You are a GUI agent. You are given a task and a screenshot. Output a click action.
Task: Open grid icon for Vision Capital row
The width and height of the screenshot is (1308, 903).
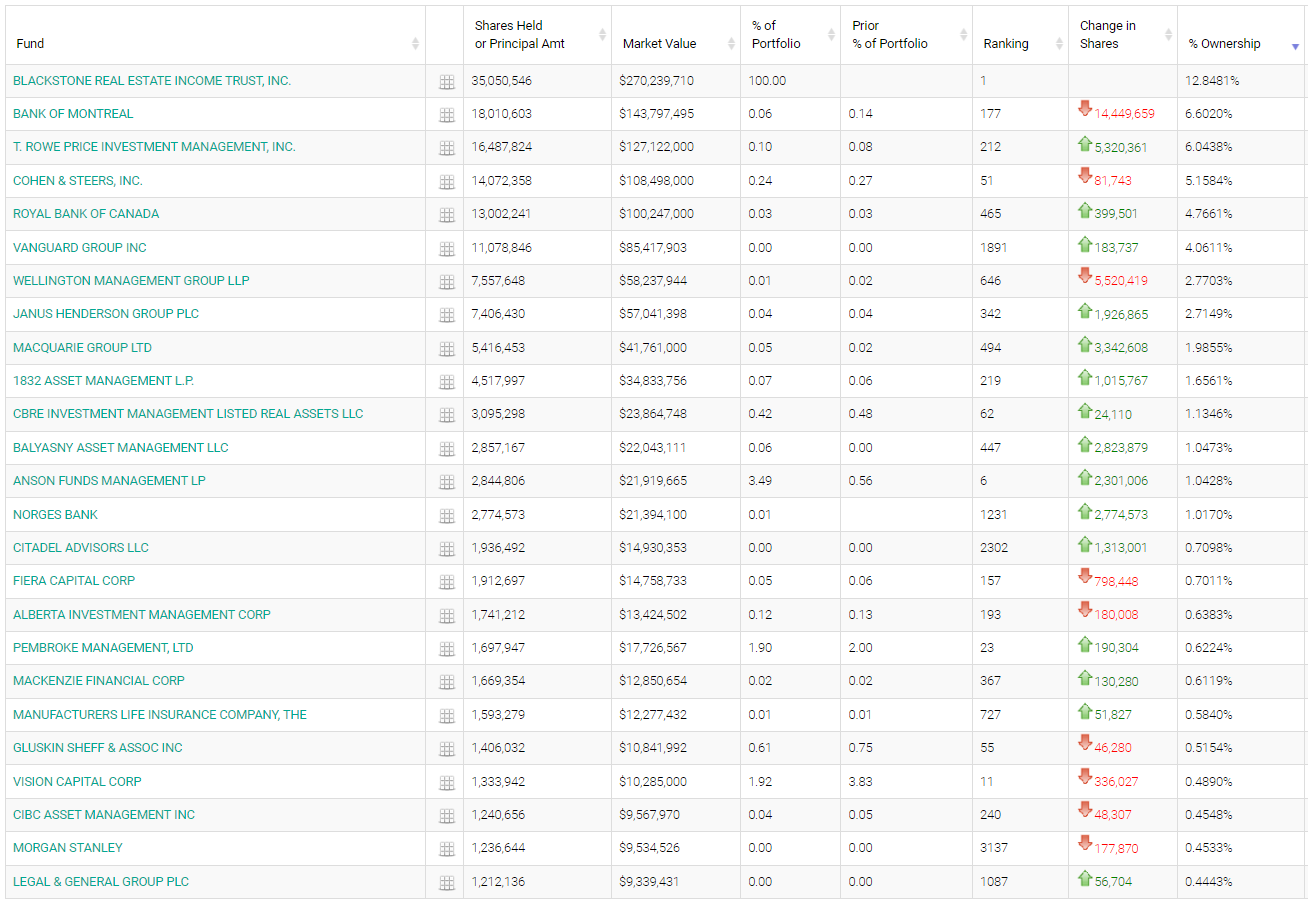[x=447, y=783]
